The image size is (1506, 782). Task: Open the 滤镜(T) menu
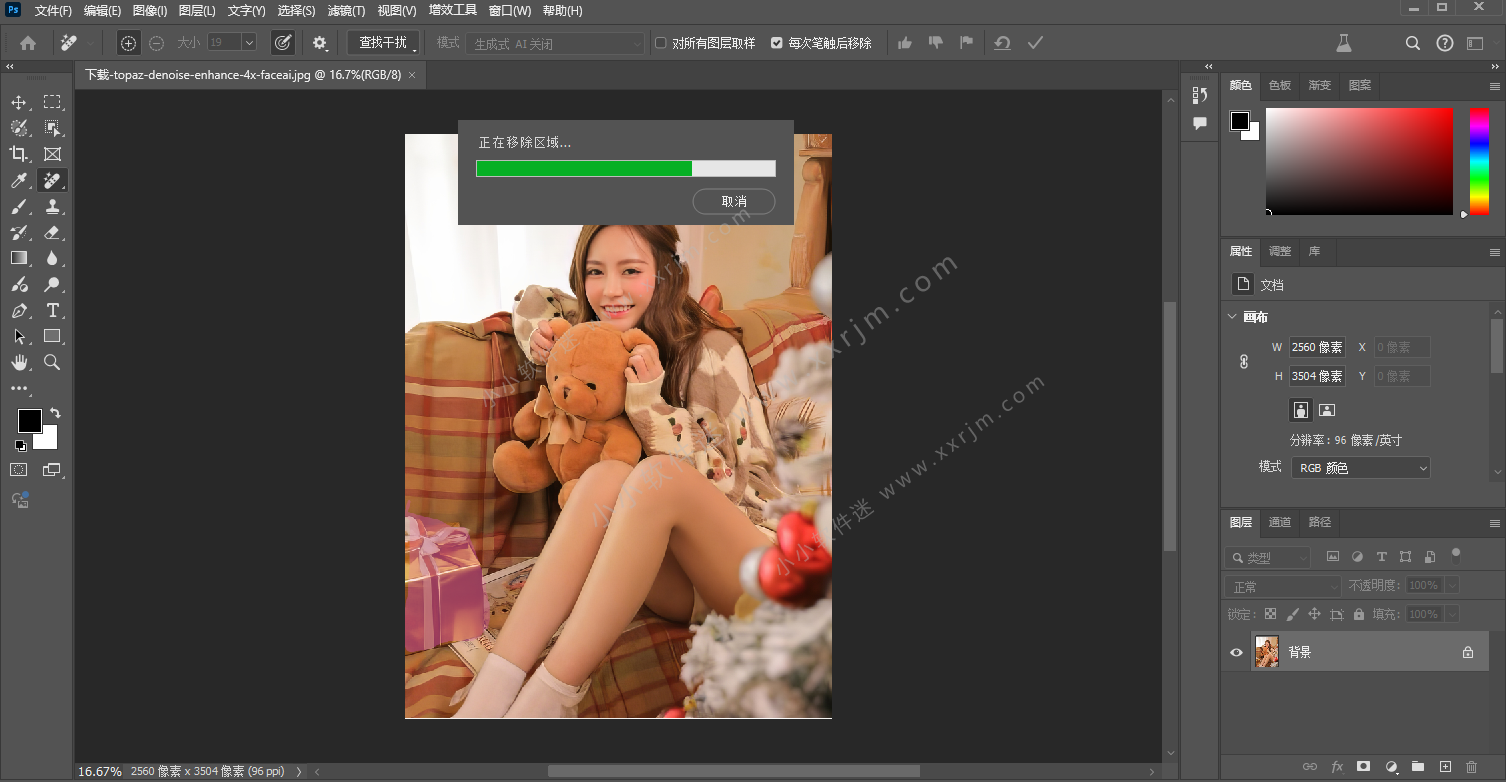[x=347, y=11]
